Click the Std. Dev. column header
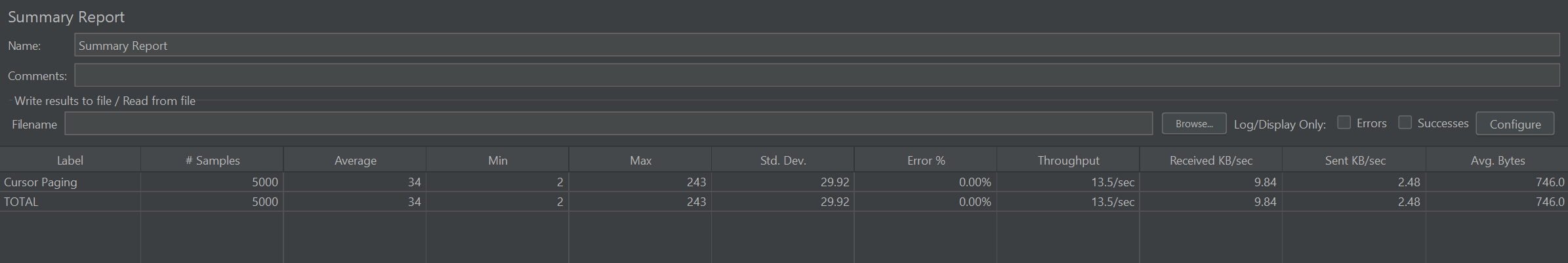The image size is (1568, 263). click(783, 160)
